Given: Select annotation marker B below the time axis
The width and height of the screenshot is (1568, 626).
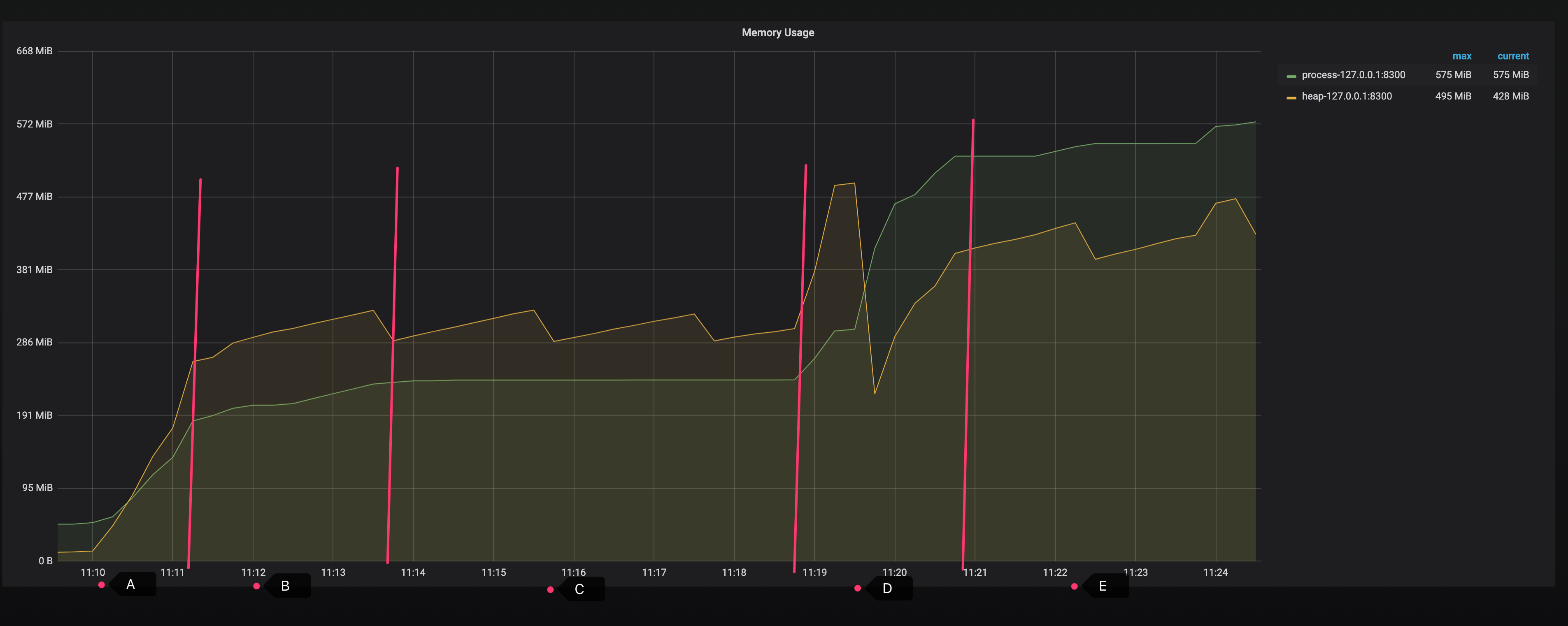Looking at the screenshot, I should tap(286, 586).
